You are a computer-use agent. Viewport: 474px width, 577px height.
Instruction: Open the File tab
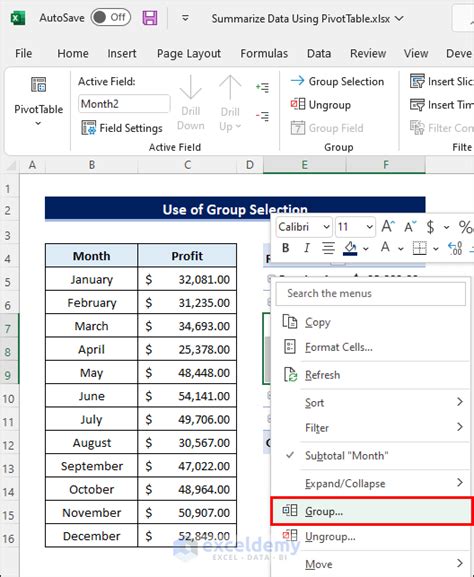tap(23, 53)
